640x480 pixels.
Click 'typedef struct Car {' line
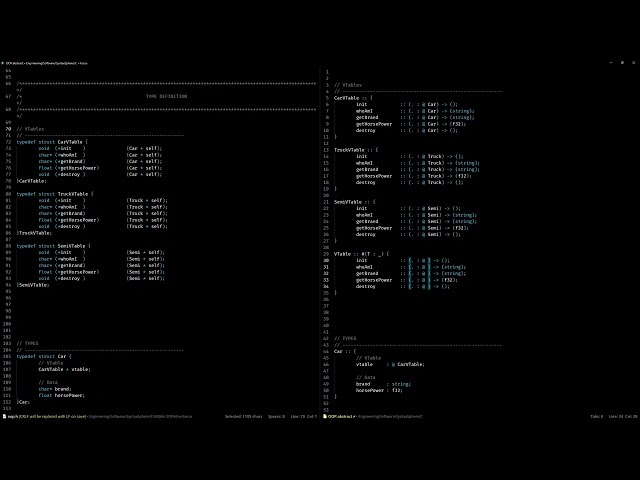click(44, 356)
